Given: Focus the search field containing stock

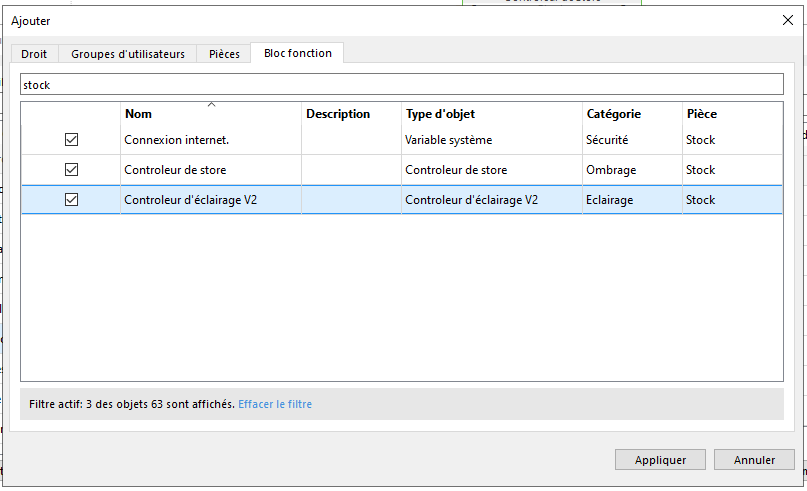Looking at the screenshot, I should (x=400, y=85).
